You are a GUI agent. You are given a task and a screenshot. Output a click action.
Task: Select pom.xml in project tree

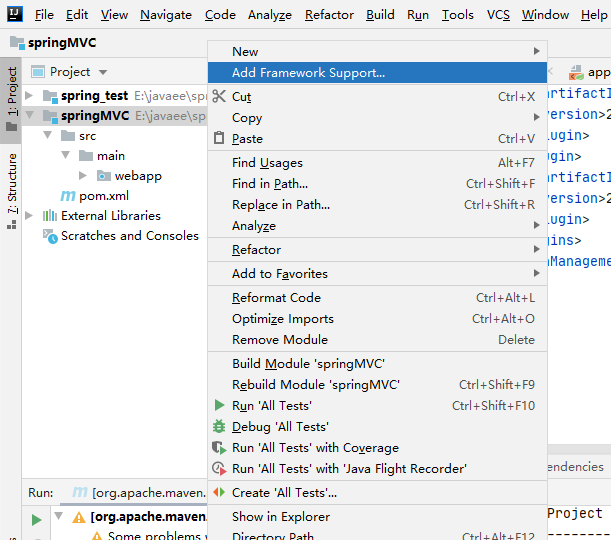point(104,196)
